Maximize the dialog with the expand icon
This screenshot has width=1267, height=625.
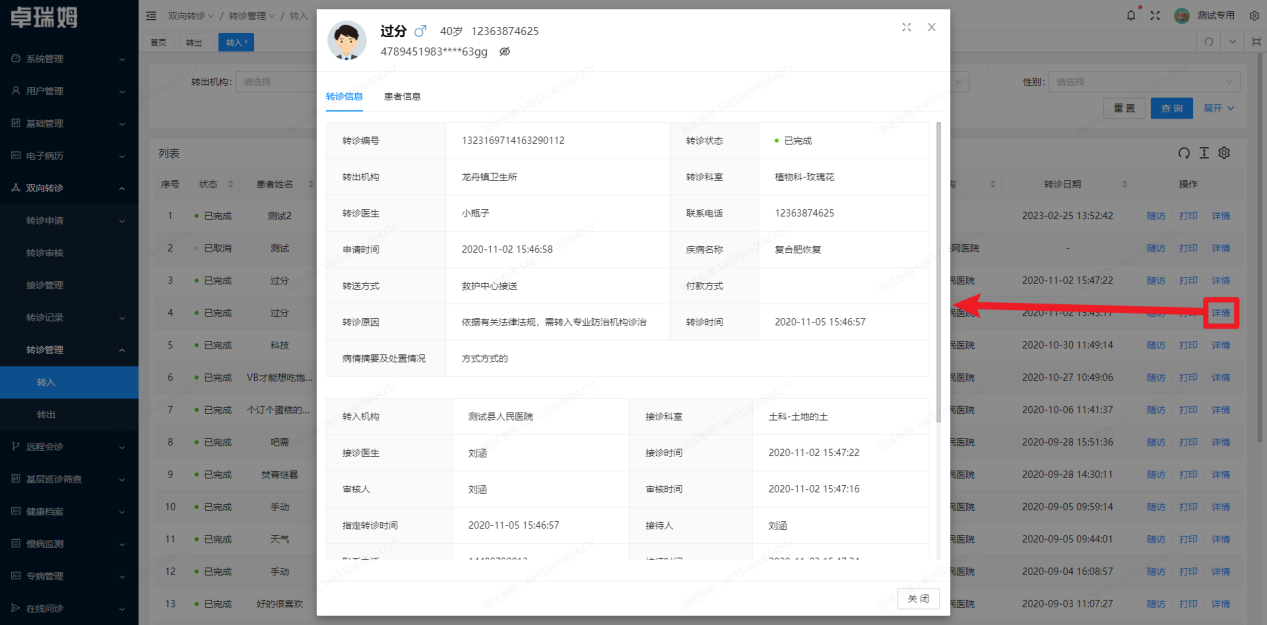906,28
